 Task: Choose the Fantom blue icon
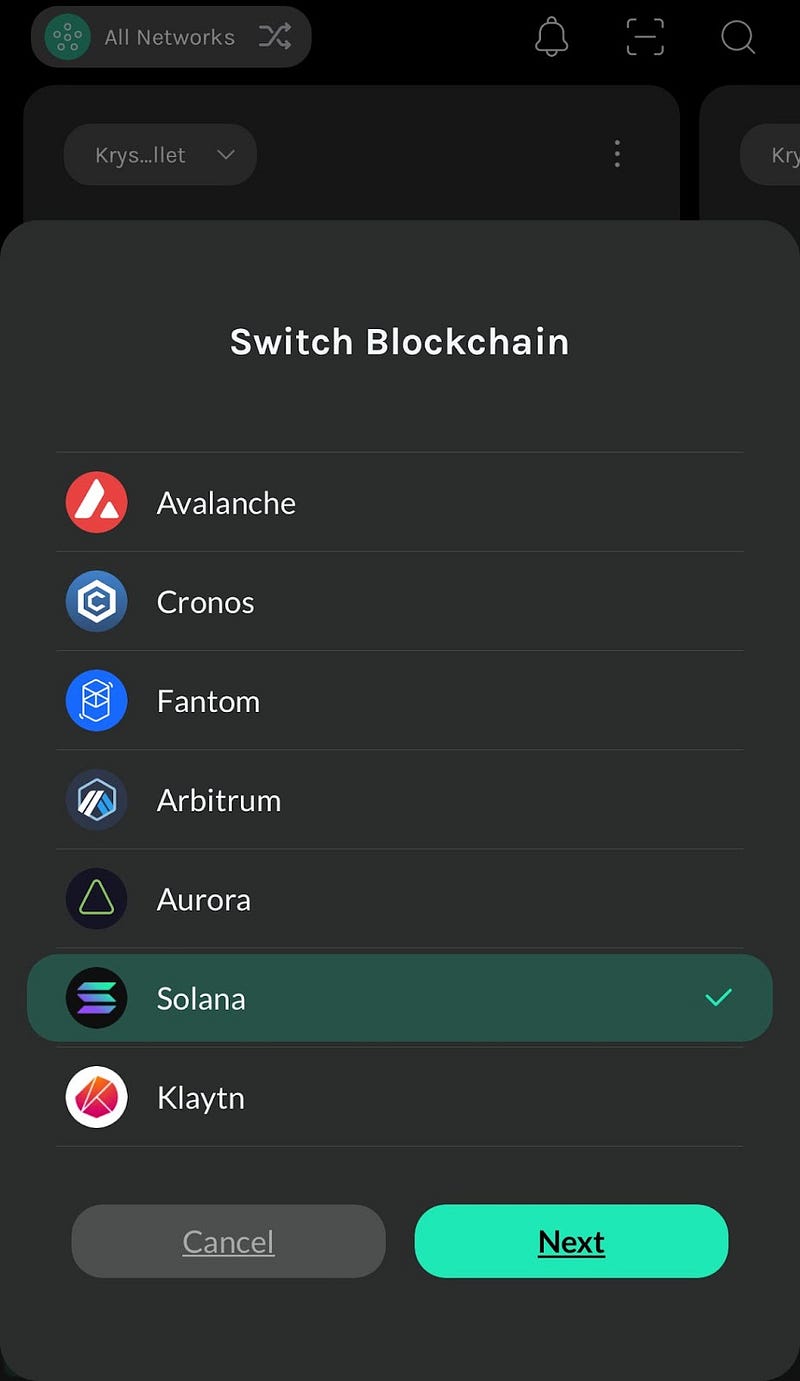pyautogui.click(x=96, y=700)
